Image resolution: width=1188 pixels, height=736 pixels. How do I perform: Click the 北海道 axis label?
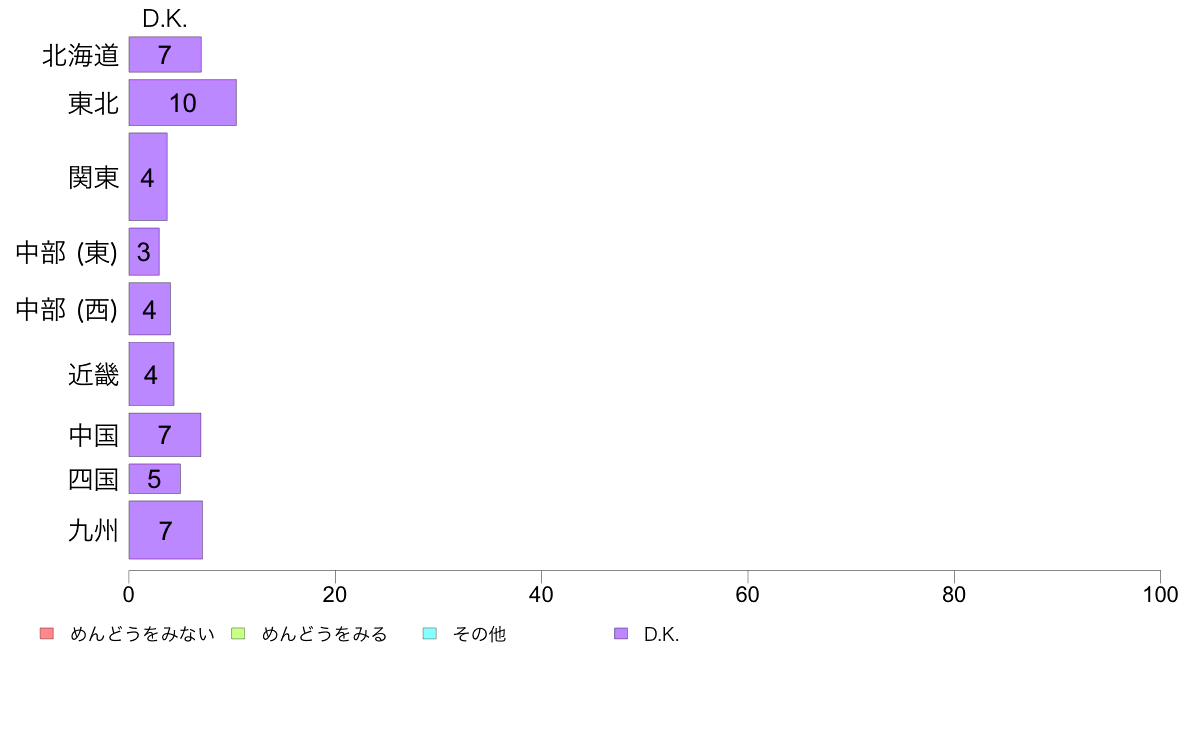80,55
